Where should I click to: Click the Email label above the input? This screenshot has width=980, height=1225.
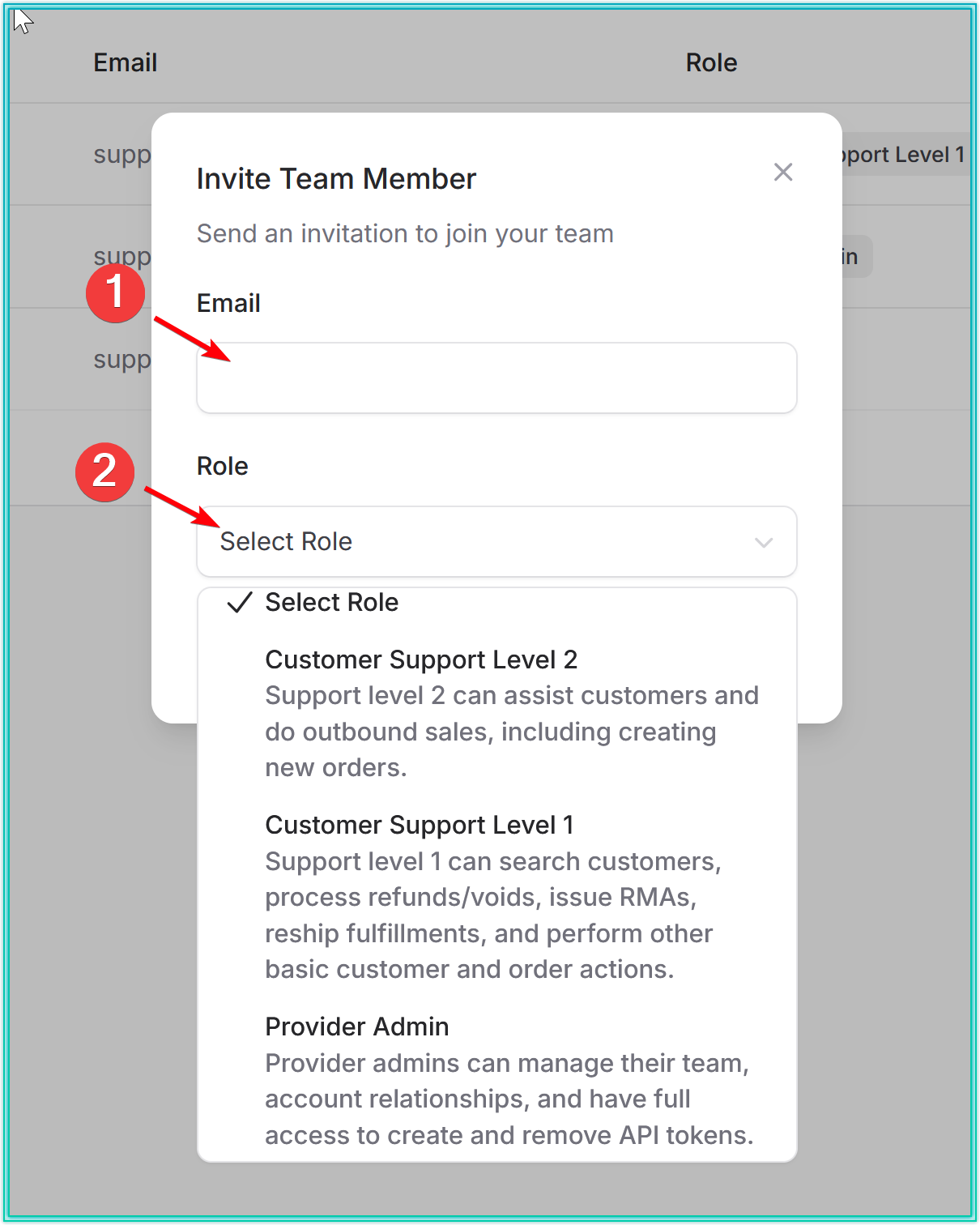click(x=228, y=303)
